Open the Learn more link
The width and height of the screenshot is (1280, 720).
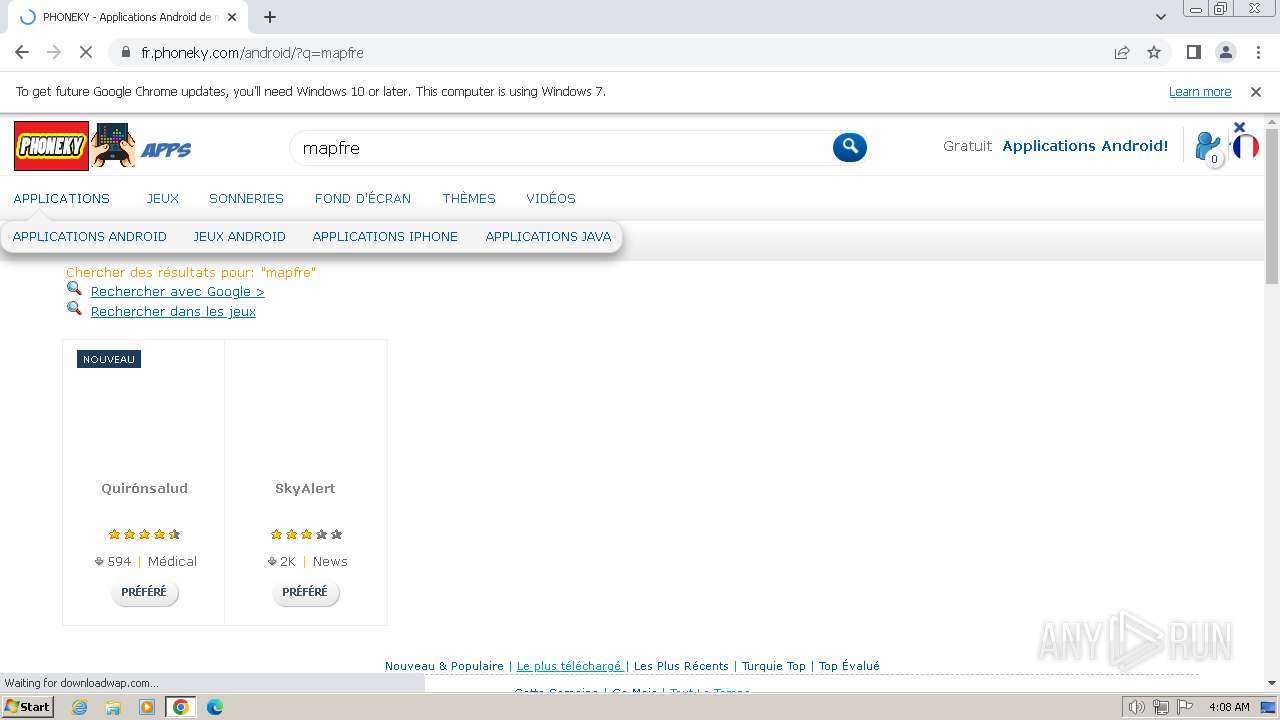1200,91
